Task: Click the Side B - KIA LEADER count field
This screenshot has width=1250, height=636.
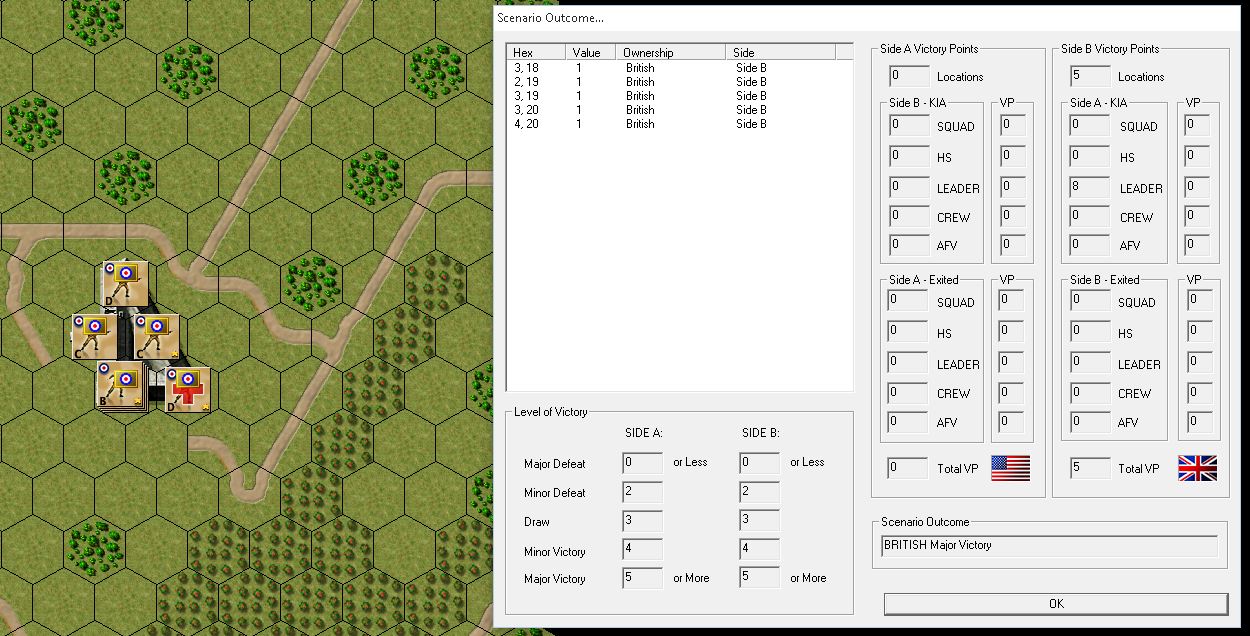Action: click(909, 187)
